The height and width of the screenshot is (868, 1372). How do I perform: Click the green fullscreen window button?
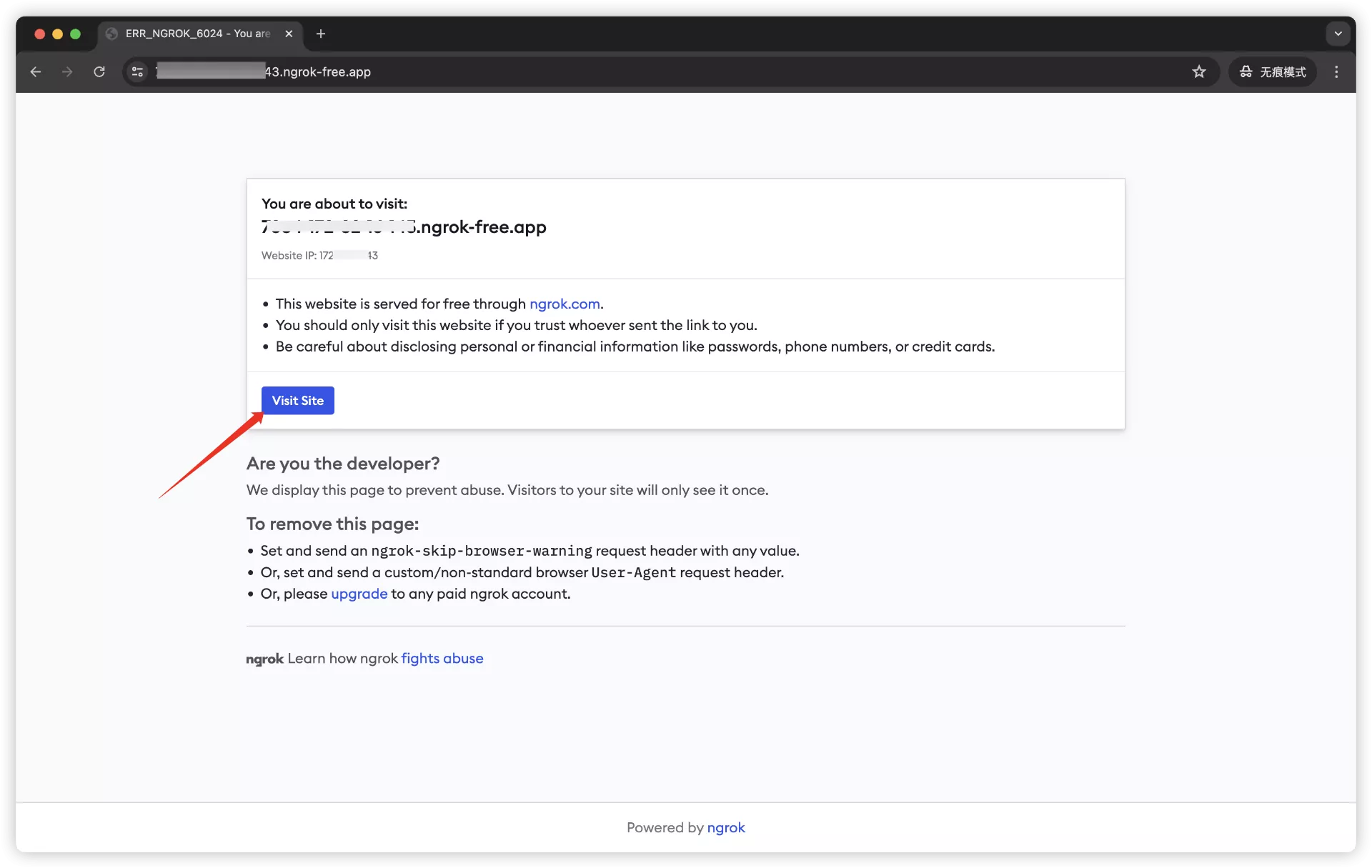[75, 34]
